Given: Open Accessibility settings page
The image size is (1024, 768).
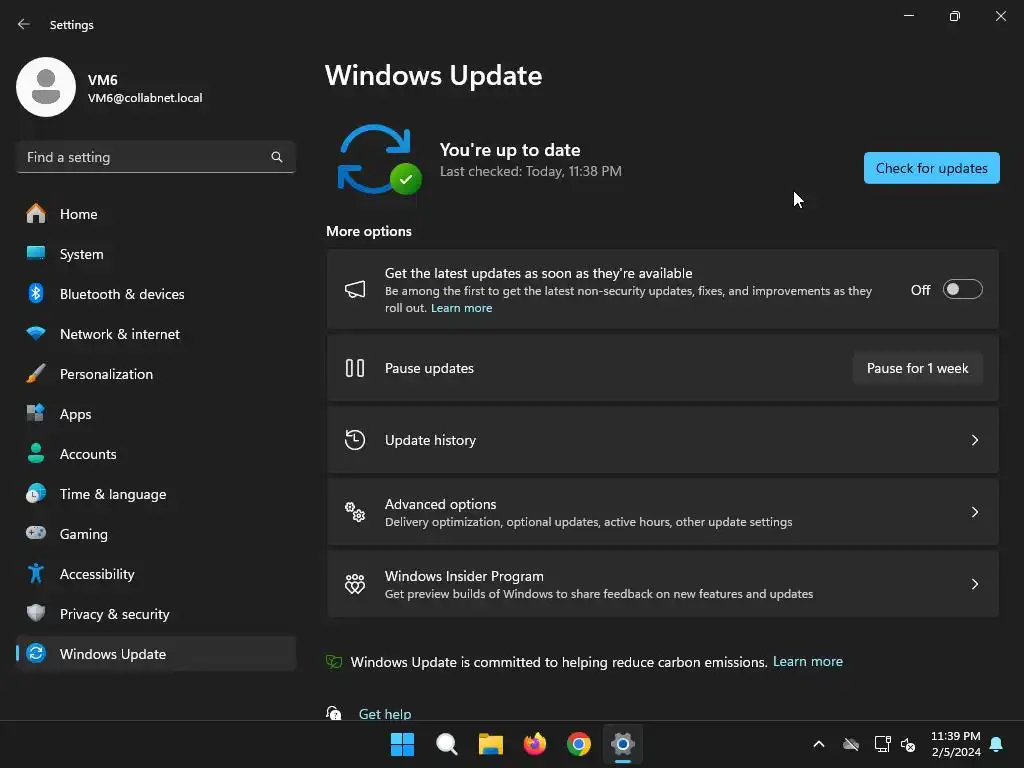Looking at the screenshot, I should (x=156, y=574).
